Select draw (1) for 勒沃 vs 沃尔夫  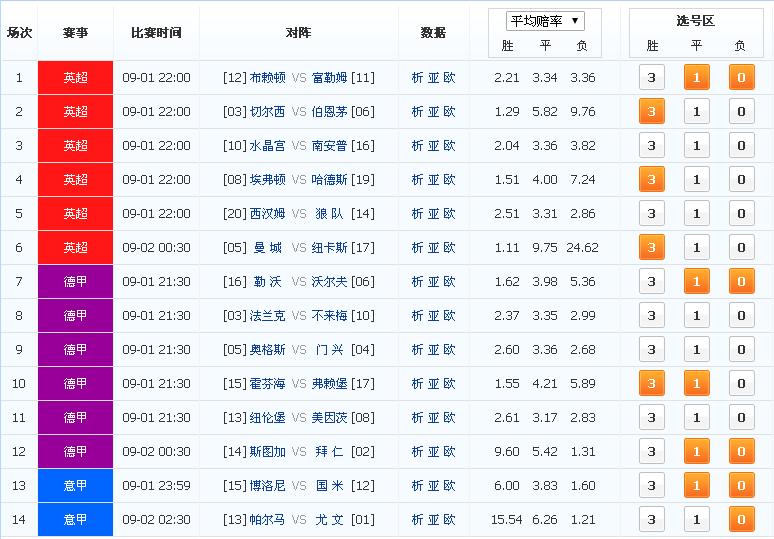tap(697, 281)
